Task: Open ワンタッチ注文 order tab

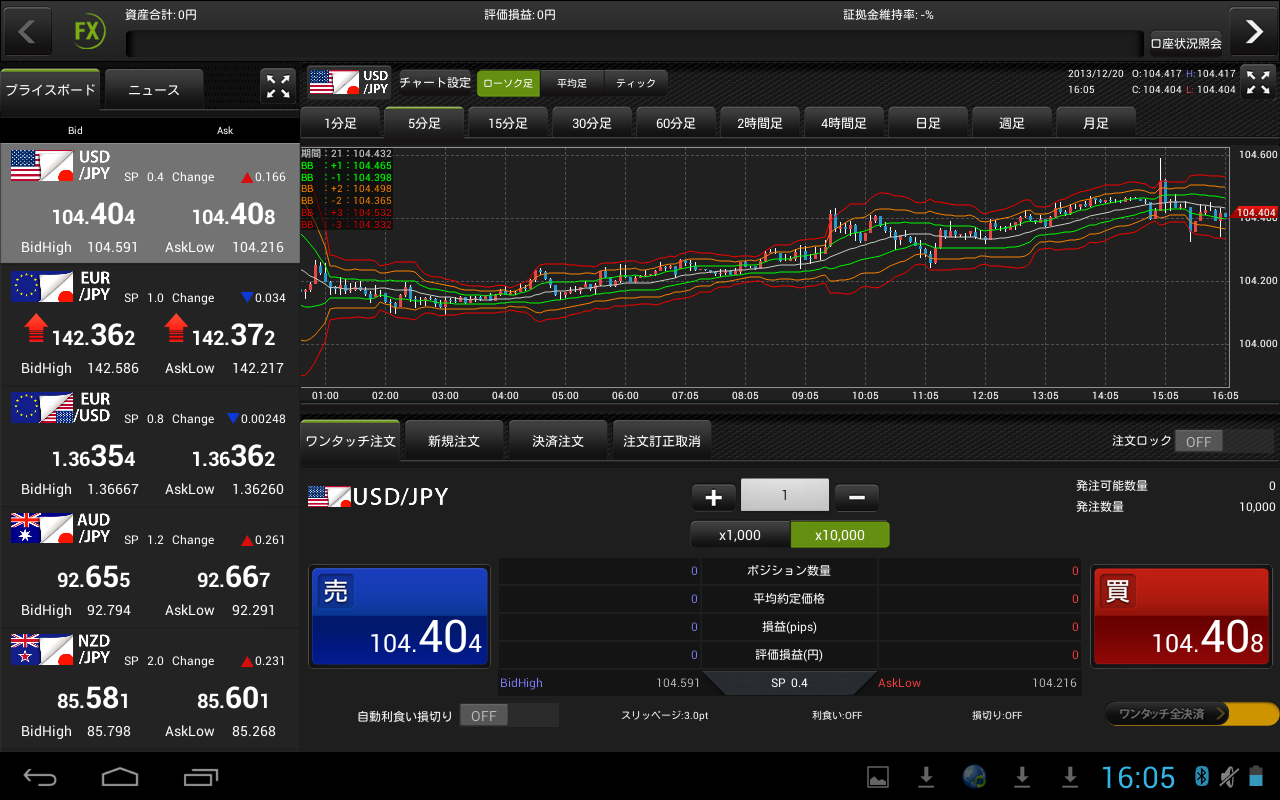Action: tap(350, 441)
